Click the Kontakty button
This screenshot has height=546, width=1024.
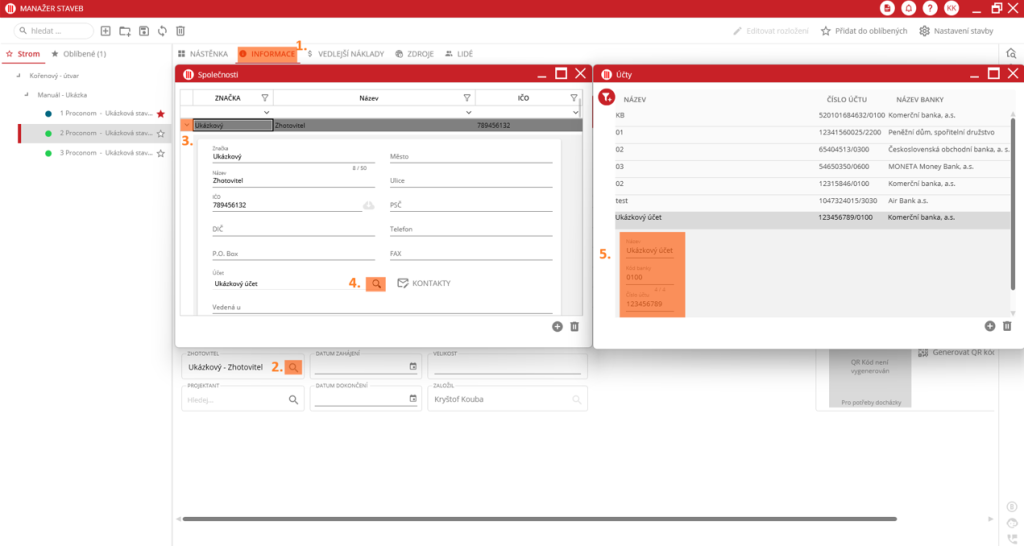(424, 284)
